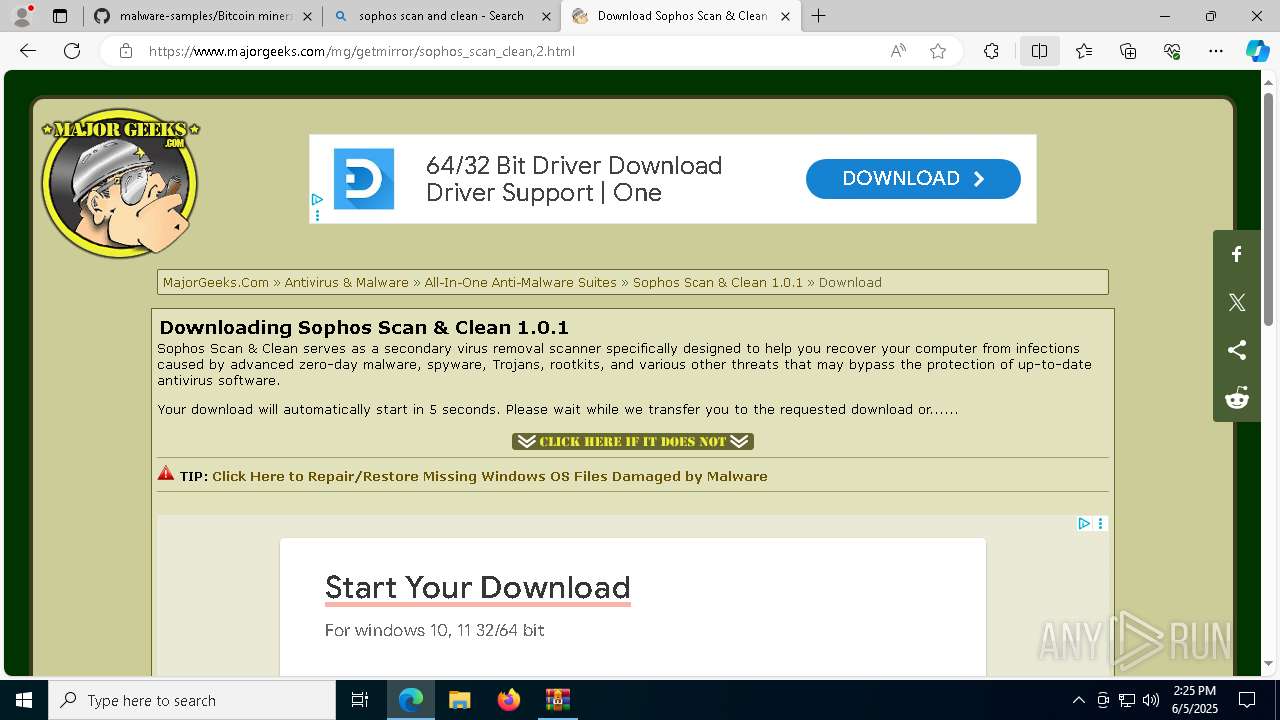Go back to the previous page
The height and width of the screenshot is (720, 1280).
point(28,51)
